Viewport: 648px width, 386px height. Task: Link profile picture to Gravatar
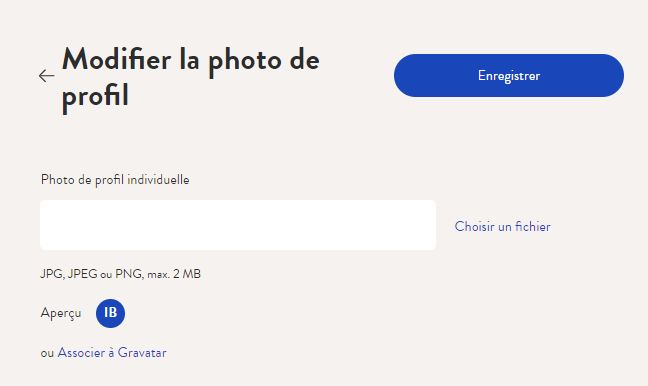tap(112, 353)
